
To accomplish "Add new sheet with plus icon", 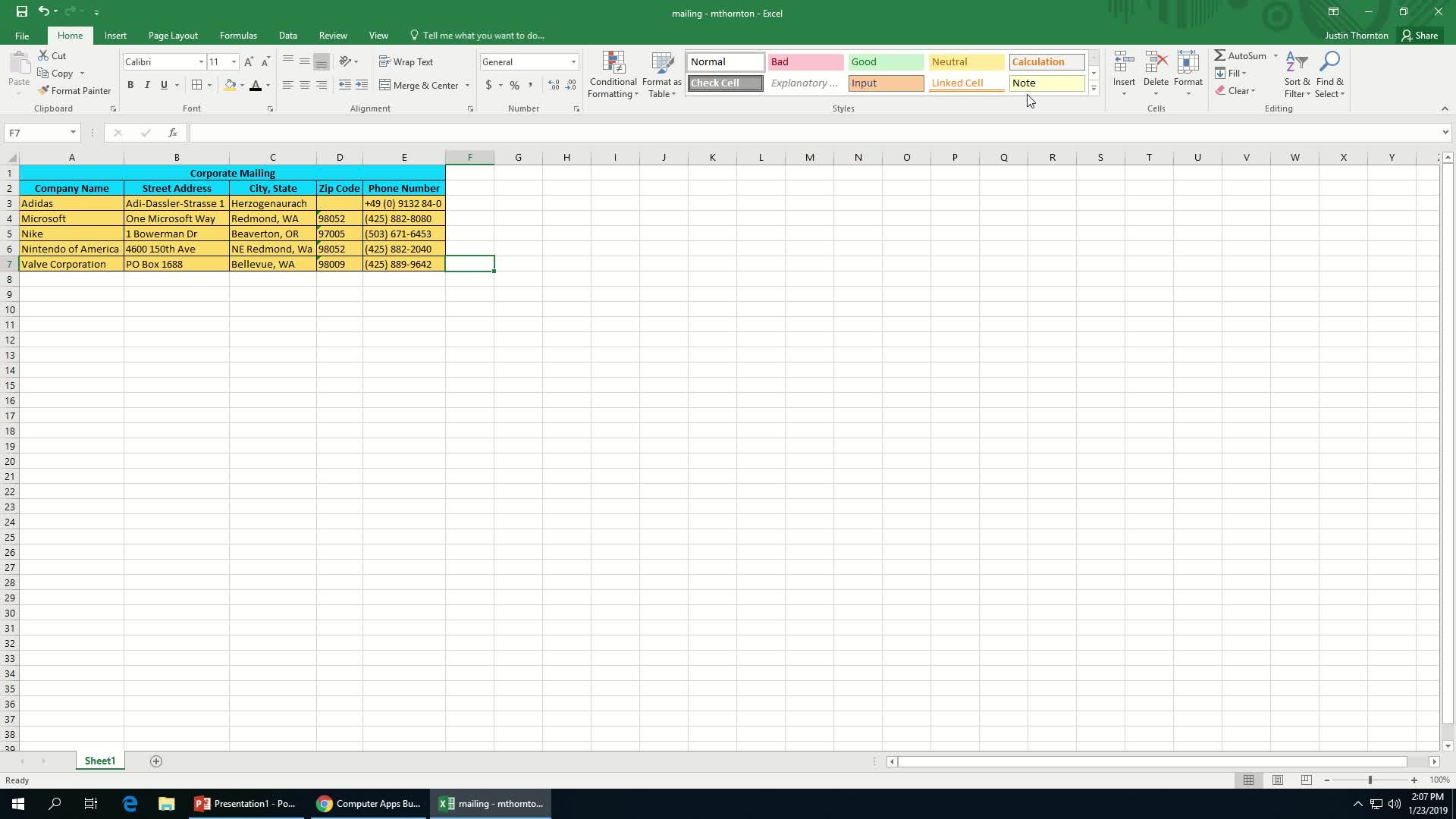I will pyautogui.click(x=156, y=761).
